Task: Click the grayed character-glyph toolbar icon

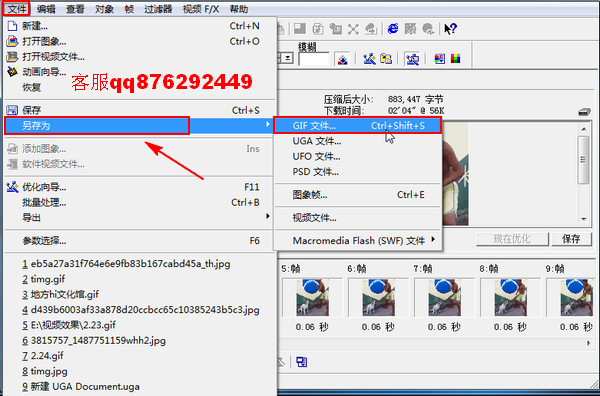Action: pyautogui.click(x=410, y=29)
